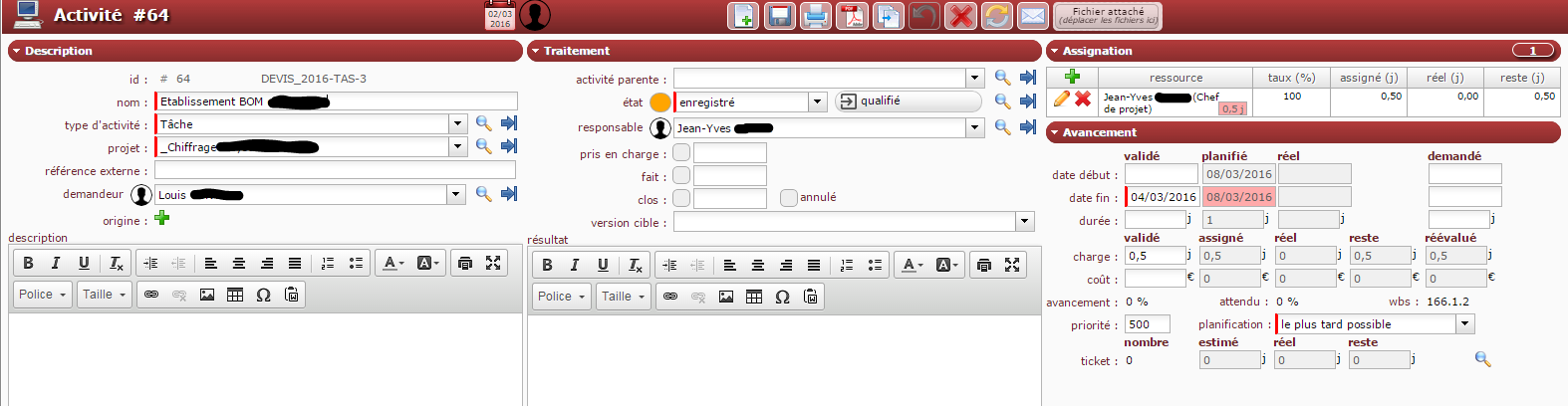
Task: Click the new item icon in top toolbar
Action: pos(743,16)
